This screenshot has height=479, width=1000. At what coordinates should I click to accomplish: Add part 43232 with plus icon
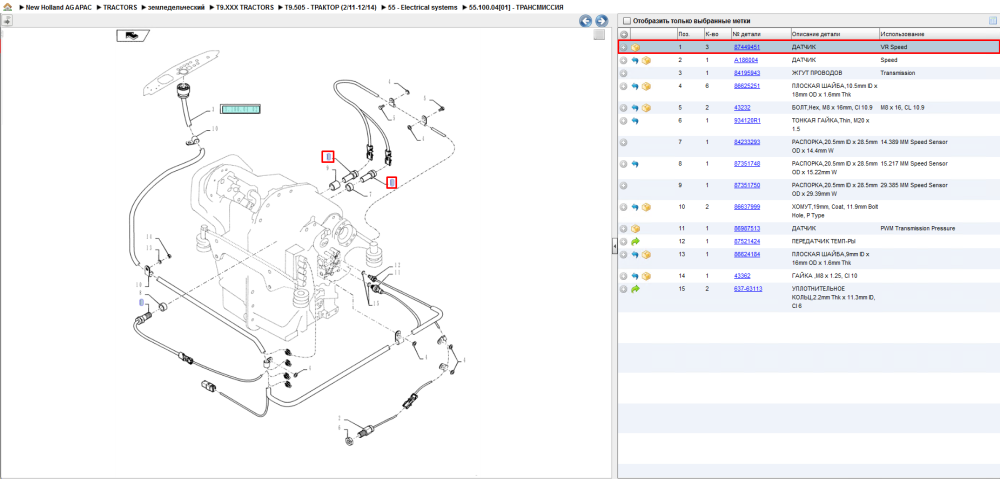tap(624, 107)
